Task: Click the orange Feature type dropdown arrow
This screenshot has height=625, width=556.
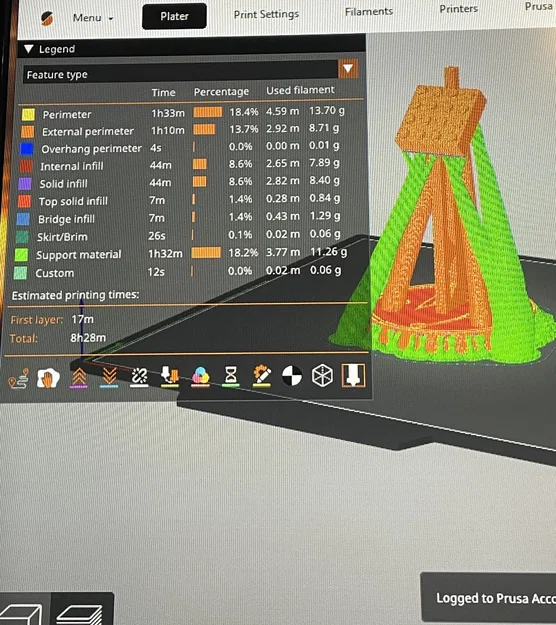Action: pos(348,69)
